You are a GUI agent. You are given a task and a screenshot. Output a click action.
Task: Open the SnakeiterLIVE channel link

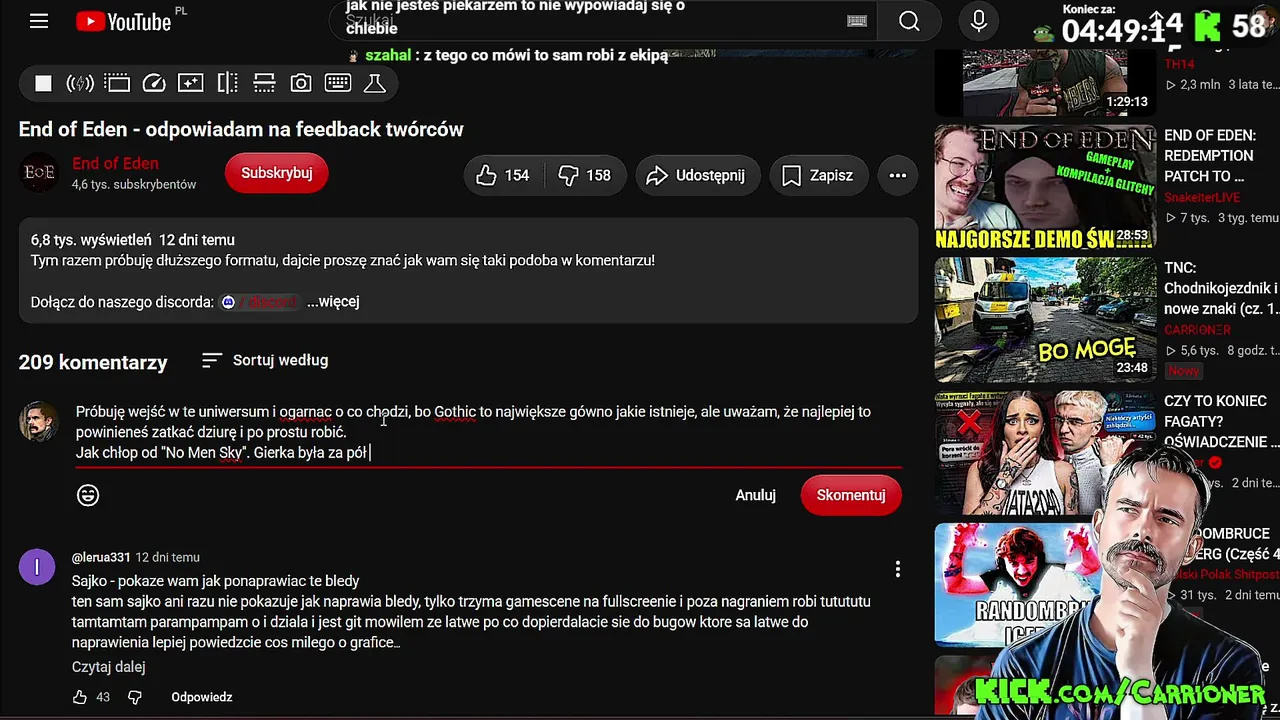click(1201, 197)
